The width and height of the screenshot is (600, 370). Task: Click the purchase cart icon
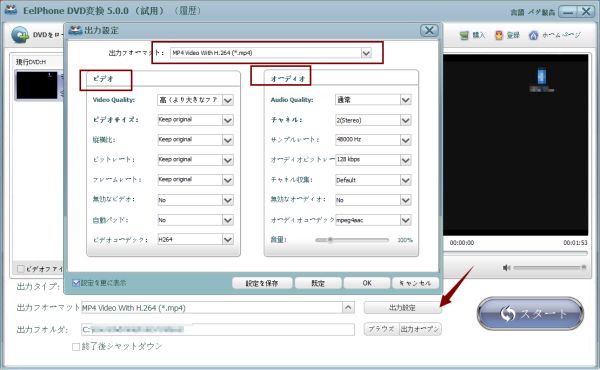464,36
